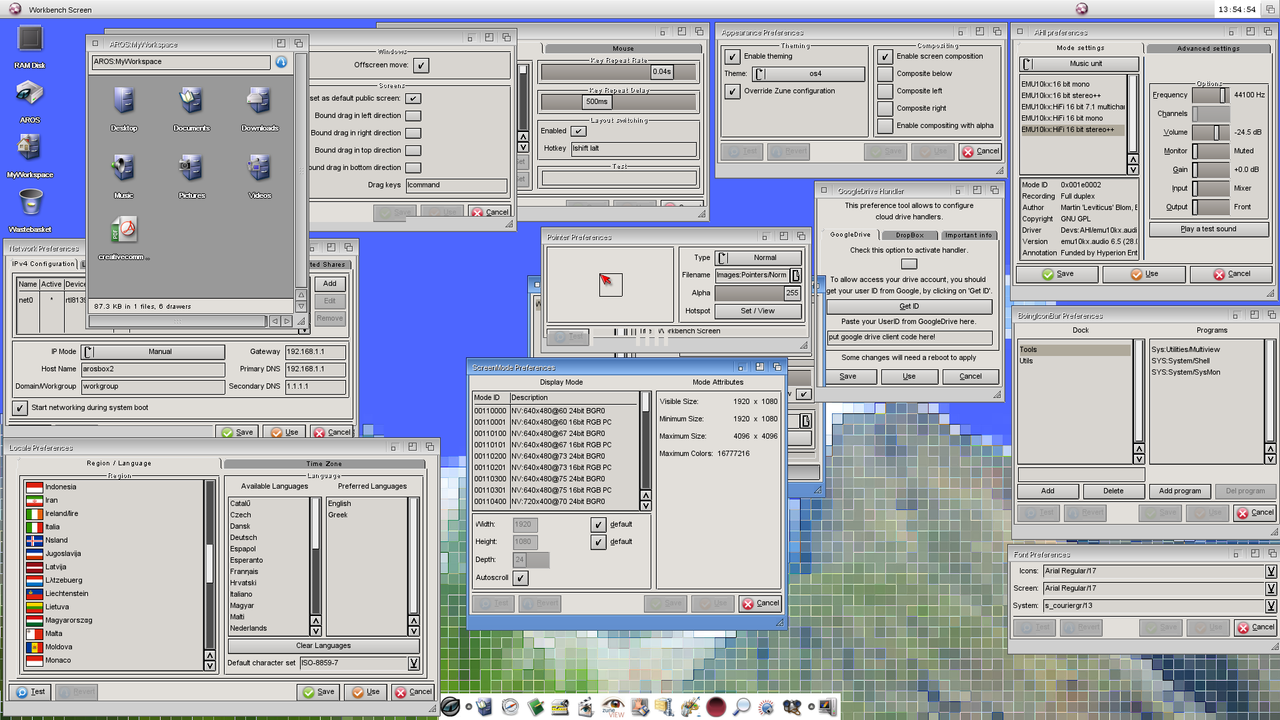Open the AROS drive icon on desktop
Viewport: 1280px width, 720px height.
[x=30, y=93]
